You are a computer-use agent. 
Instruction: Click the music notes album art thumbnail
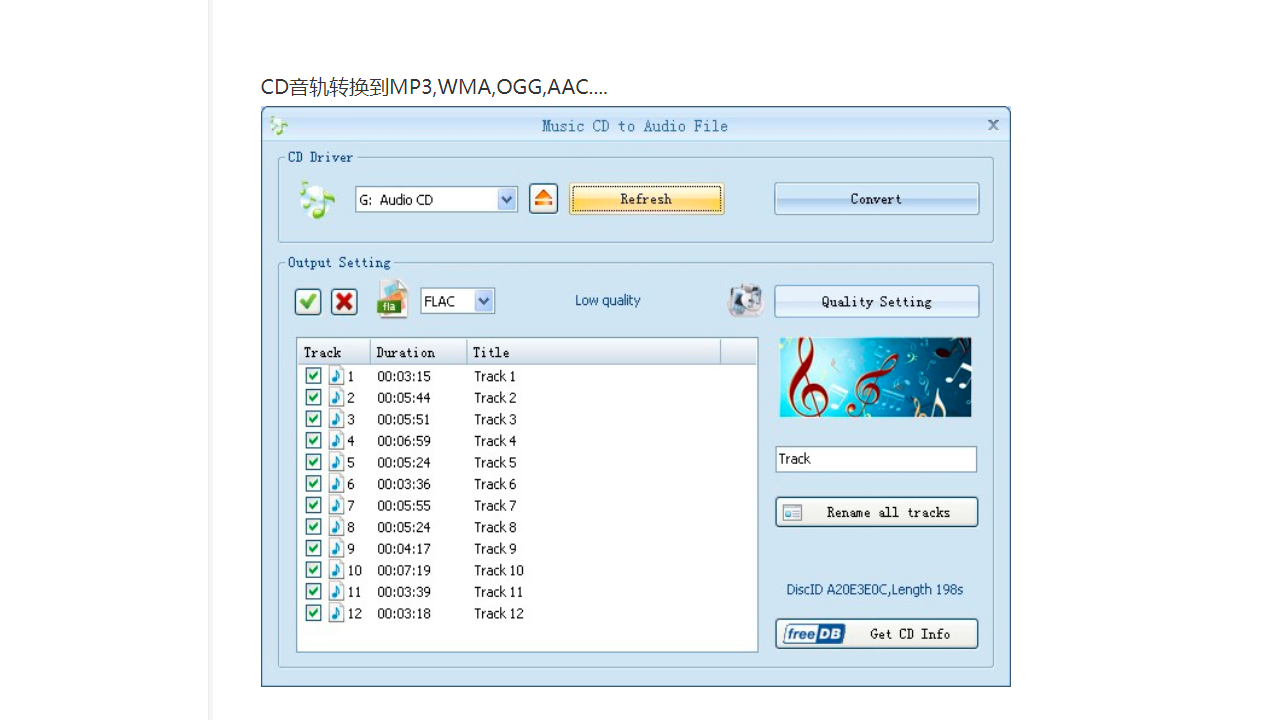coord(875,377)
